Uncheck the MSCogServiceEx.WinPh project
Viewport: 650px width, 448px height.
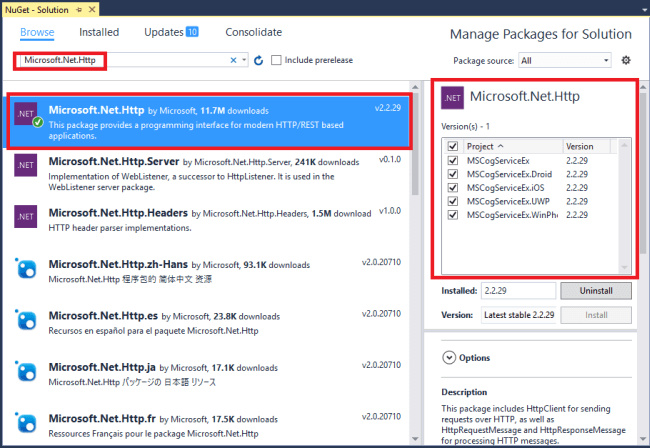(x=453, y=215)
